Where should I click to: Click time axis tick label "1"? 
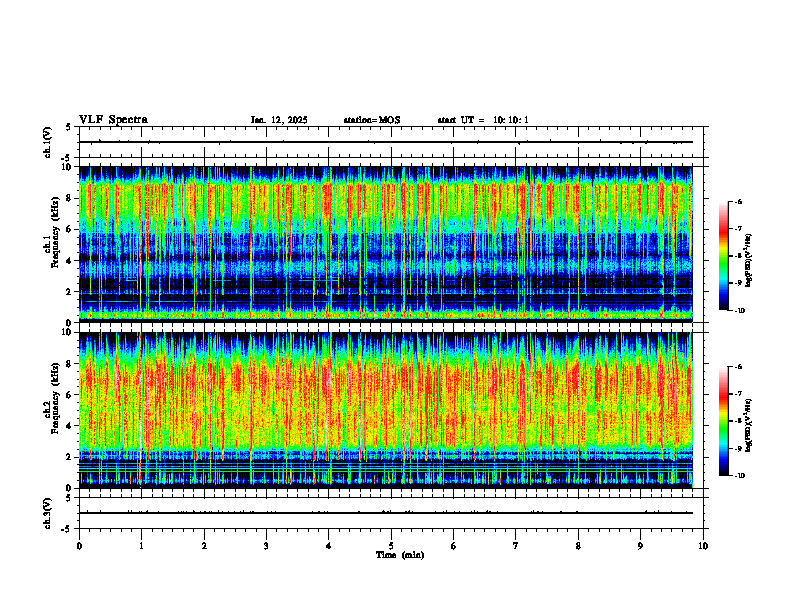(141, 546)
